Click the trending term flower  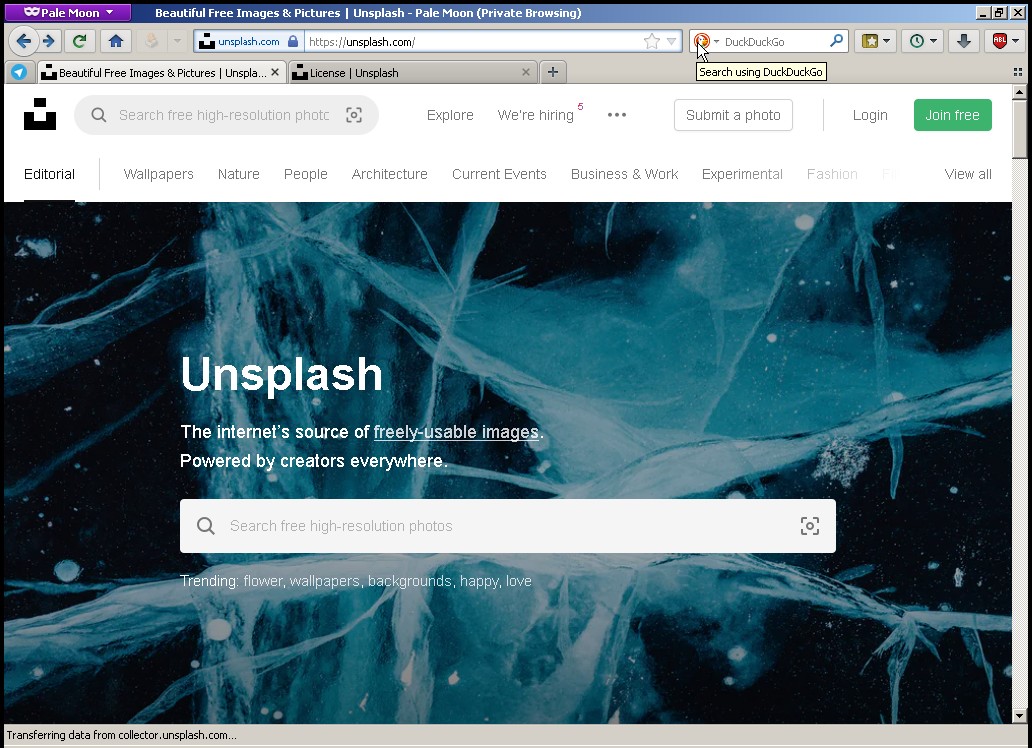click(263, 581)
